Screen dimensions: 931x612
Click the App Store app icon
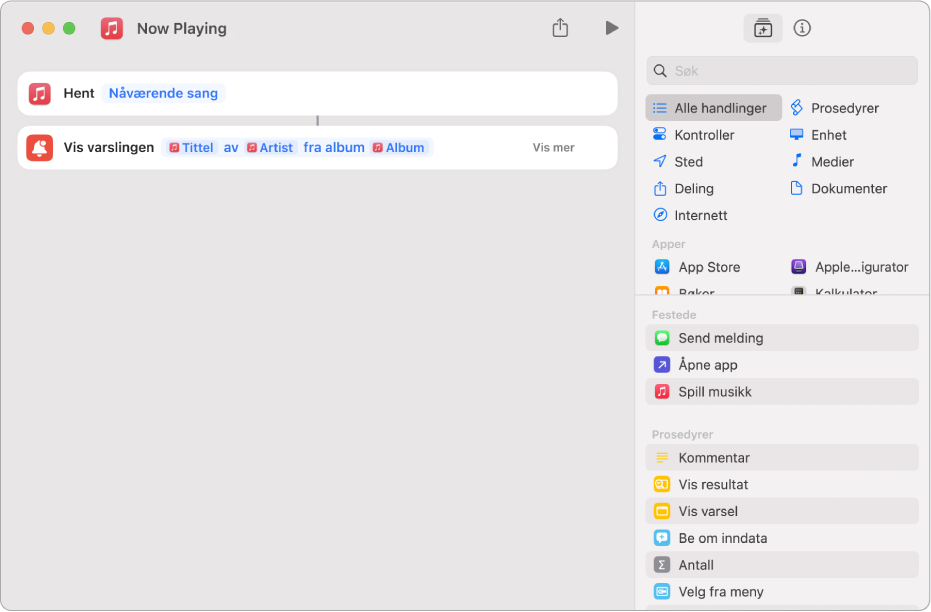[662, 267]
